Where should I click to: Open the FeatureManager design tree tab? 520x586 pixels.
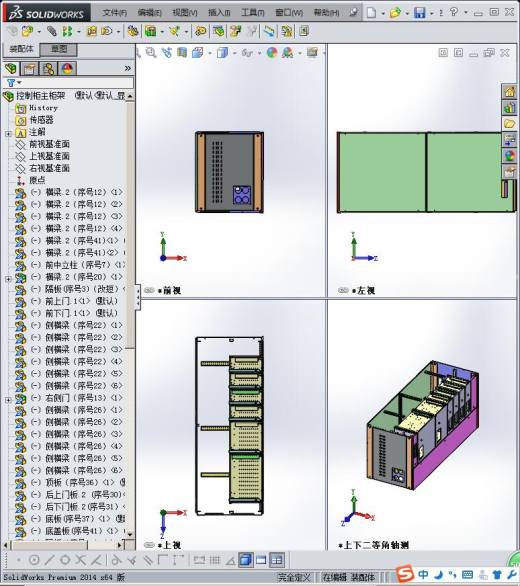click(11, 68)
